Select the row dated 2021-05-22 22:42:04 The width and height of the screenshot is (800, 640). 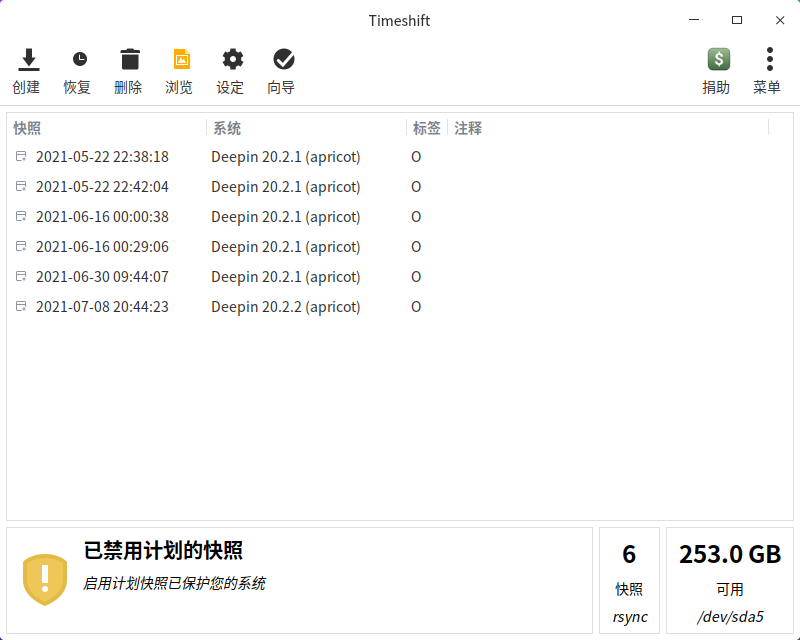tap(400, 187)
